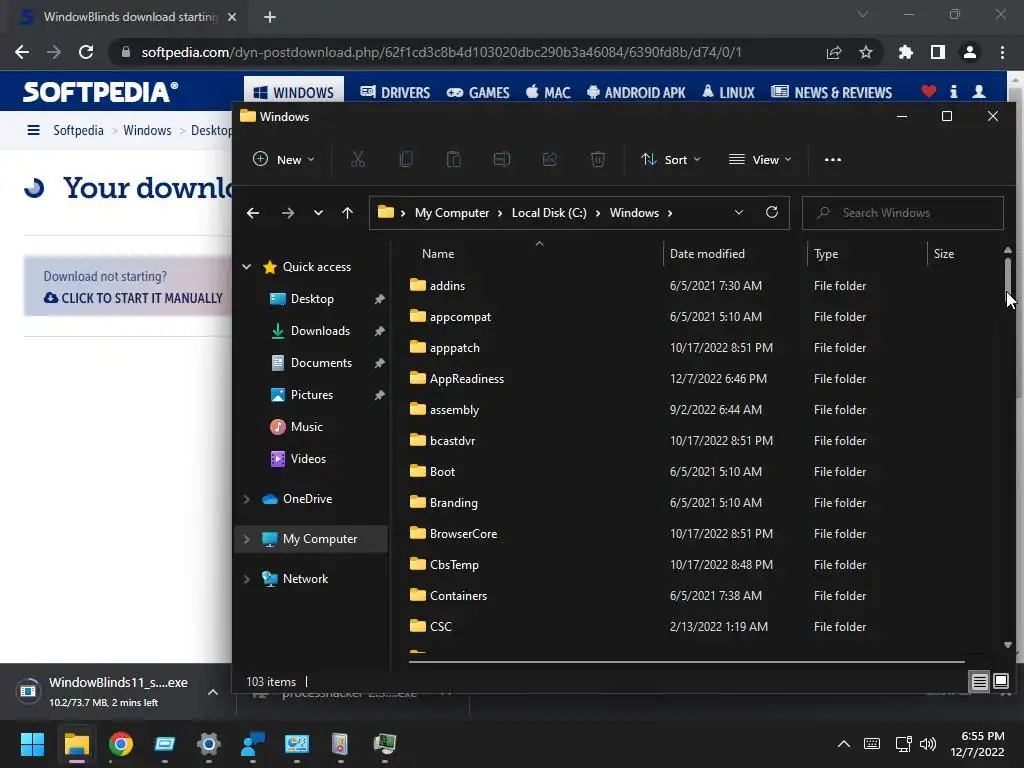Click the Softpedia info icon
Image resolution: width=1024 pixels, height=768 pixels.
[953, 92]
